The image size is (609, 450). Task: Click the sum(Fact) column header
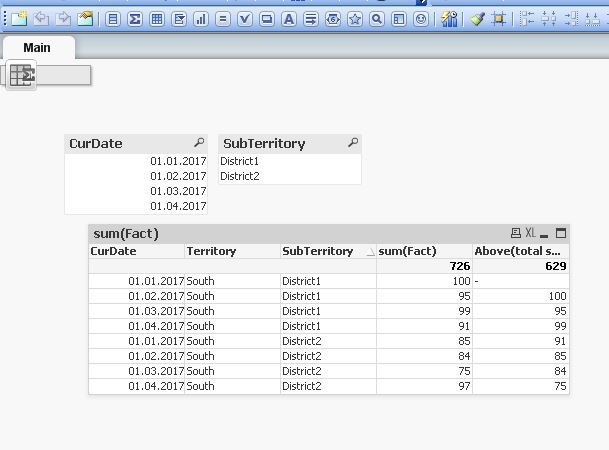pos(424,251)
